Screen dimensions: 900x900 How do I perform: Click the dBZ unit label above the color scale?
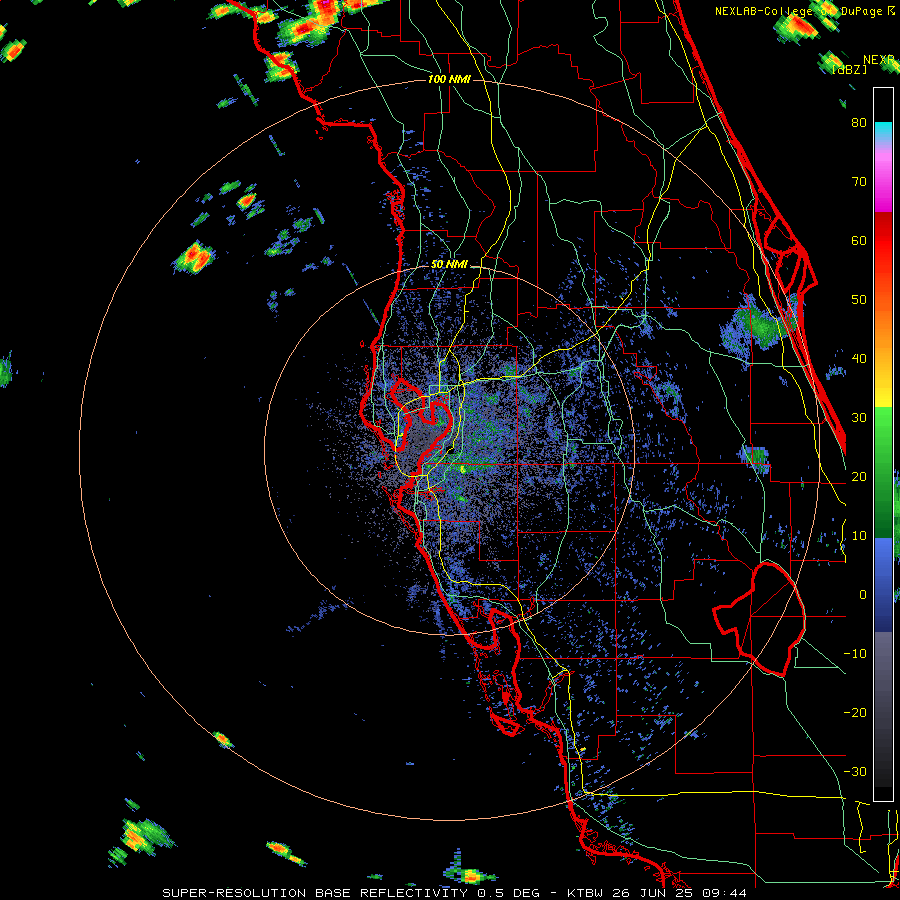point(849,70)
